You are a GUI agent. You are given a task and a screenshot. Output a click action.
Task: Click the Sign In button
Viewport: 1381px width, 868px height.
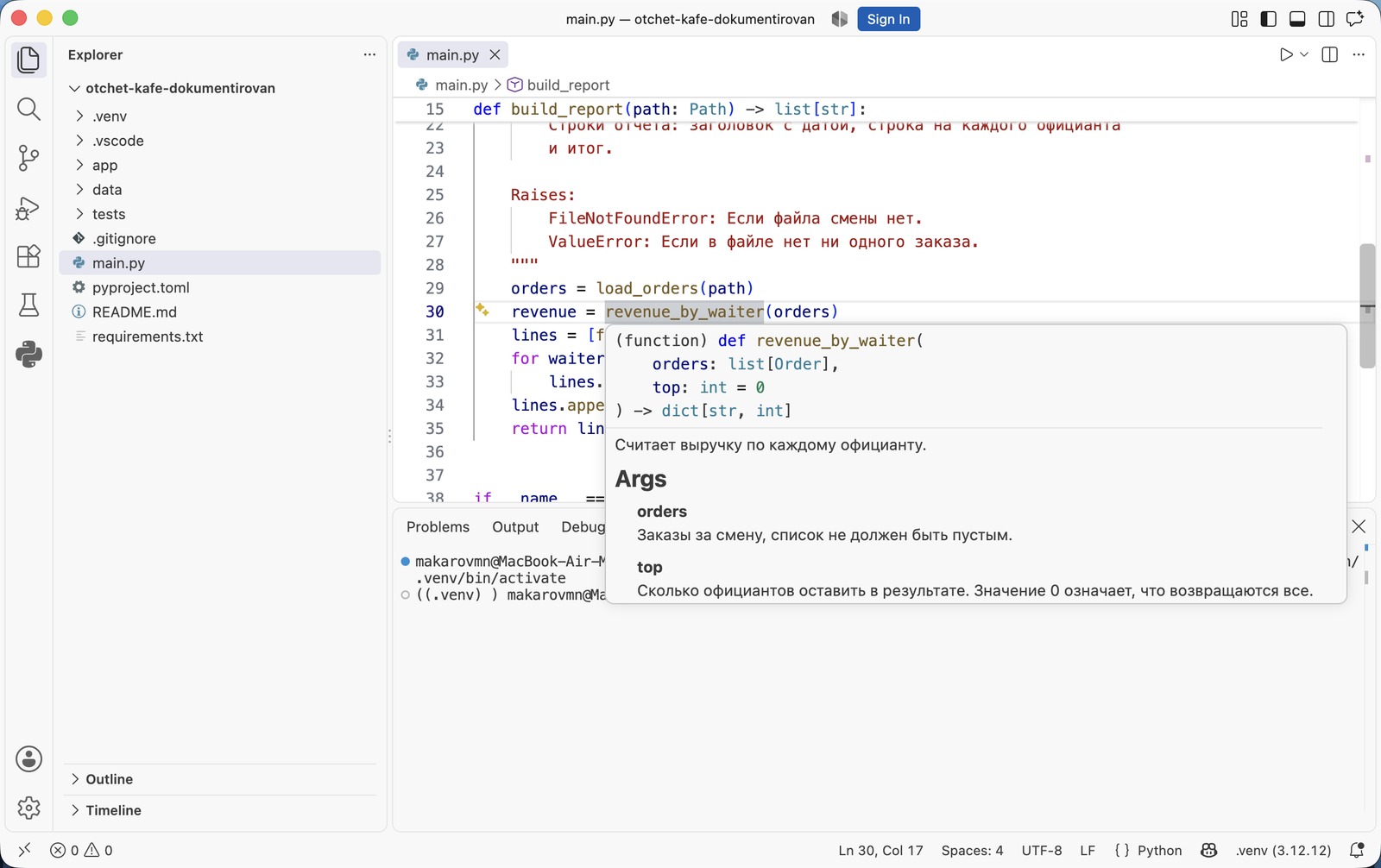[888, 19]
